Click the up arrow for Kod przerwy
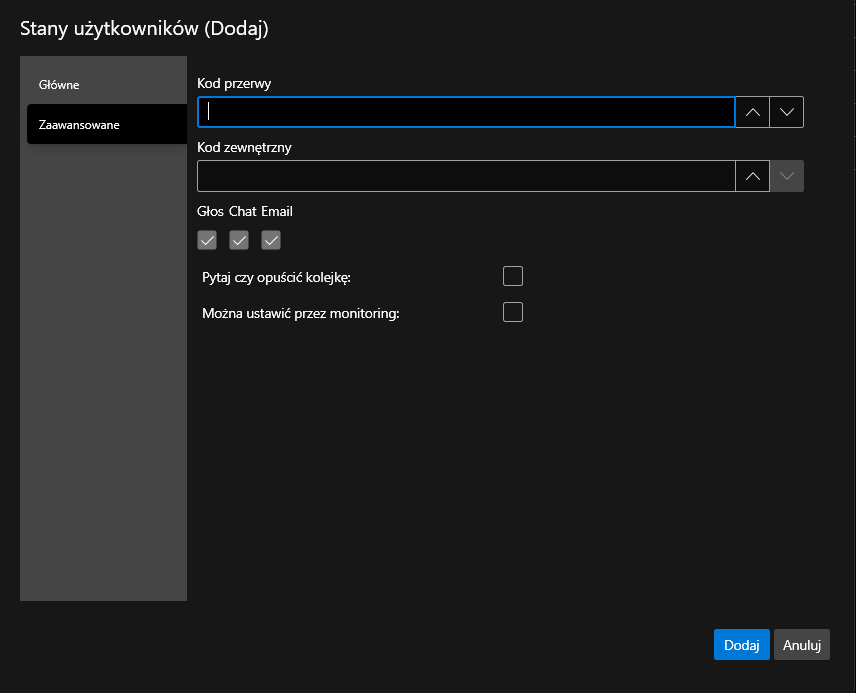The width and height of the screenshot is (856, 693). coord(752,112)
